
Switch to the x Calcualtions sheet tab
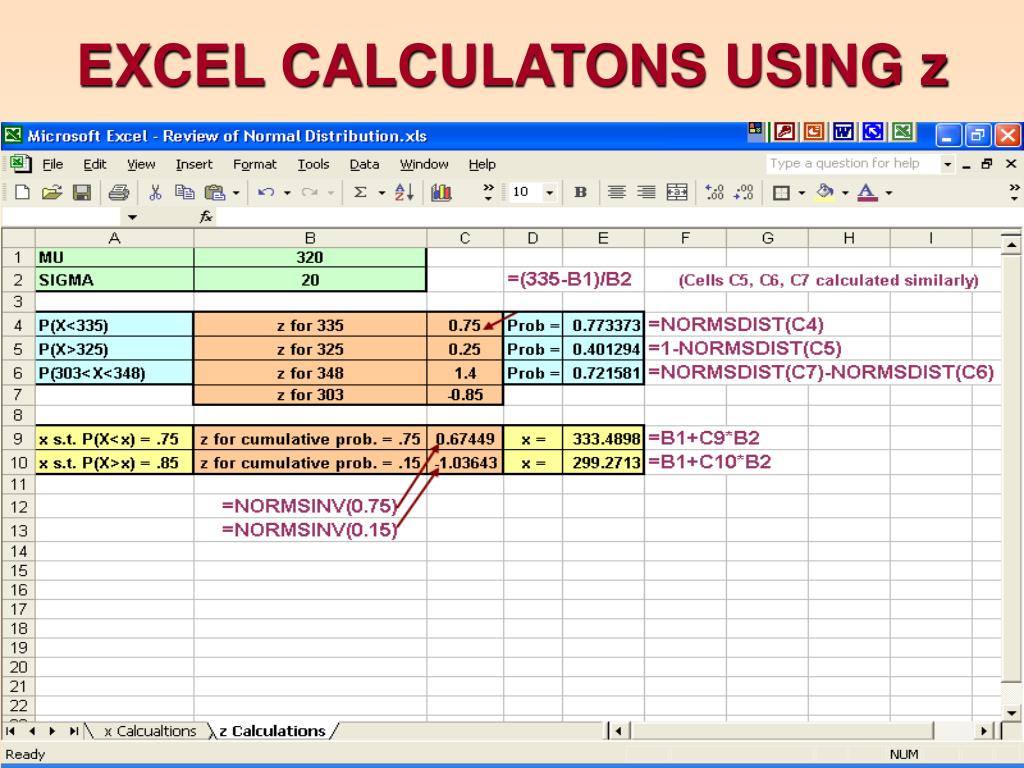(x=150, y=731)
